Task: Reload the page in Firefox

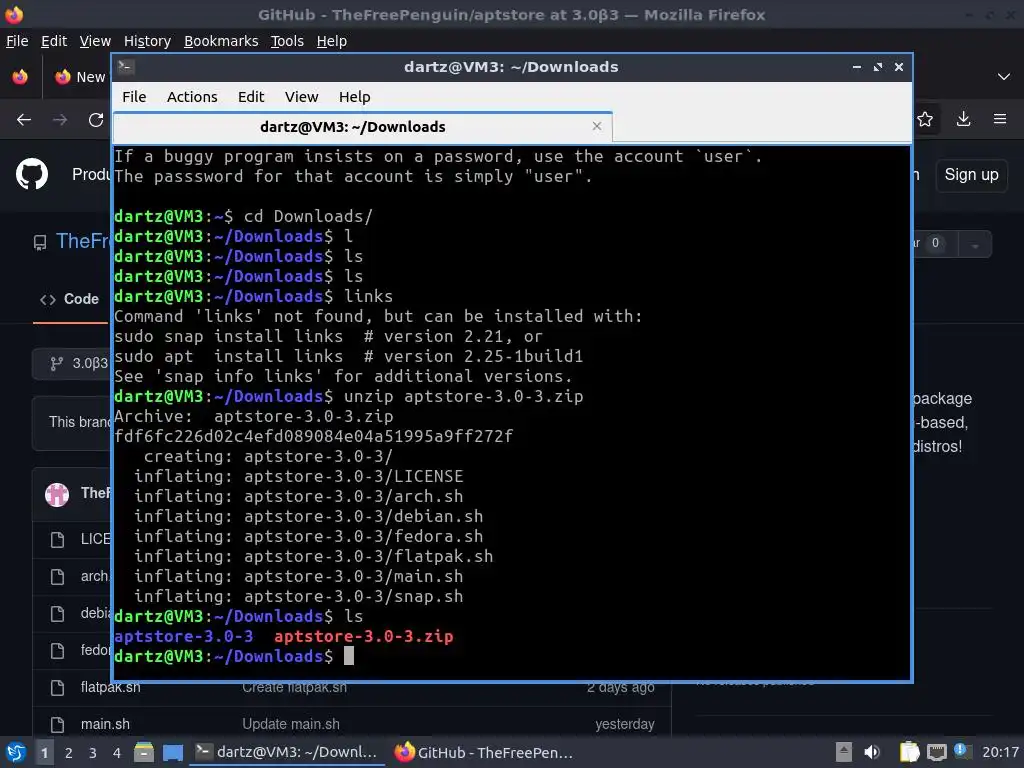Action: [x=96, y=120]
